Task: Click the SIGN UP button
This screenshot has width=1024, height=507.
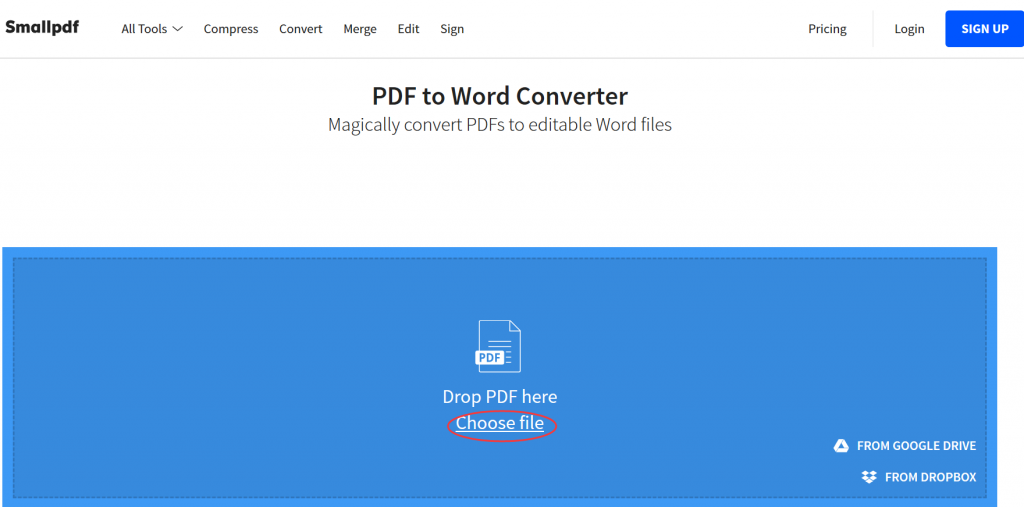Action: (985, 29)
